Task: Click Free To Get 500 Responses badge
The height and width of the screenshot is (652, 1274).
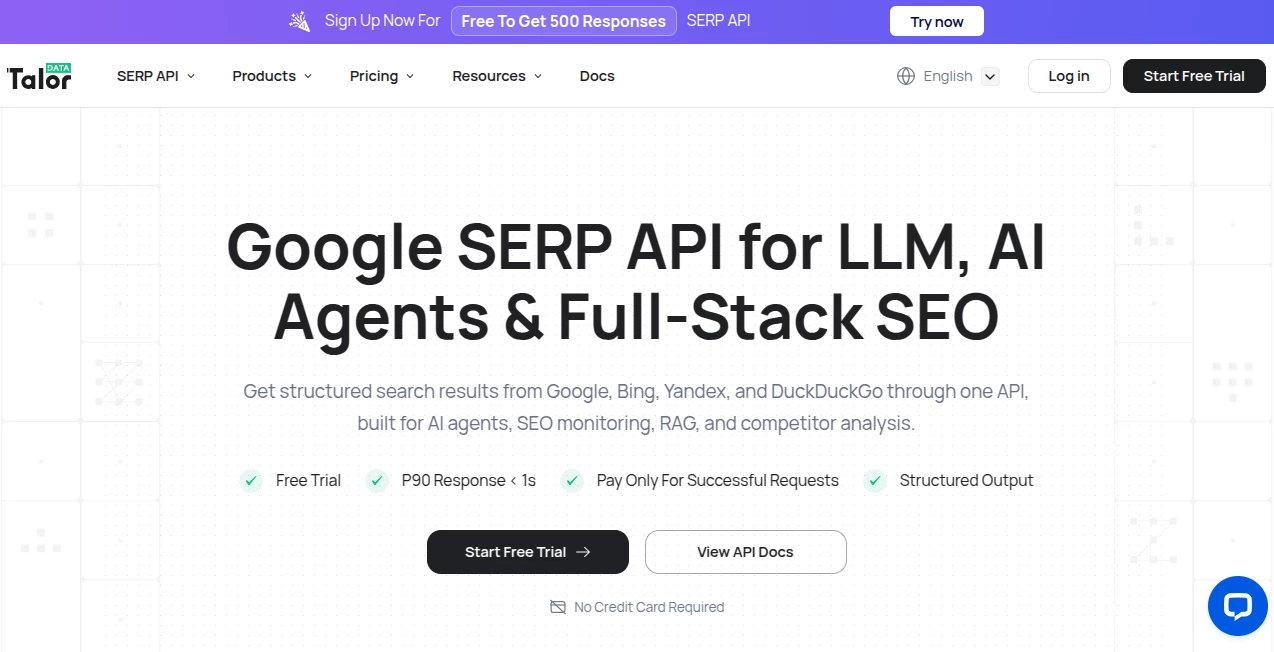Action: [x=564, y=21]
